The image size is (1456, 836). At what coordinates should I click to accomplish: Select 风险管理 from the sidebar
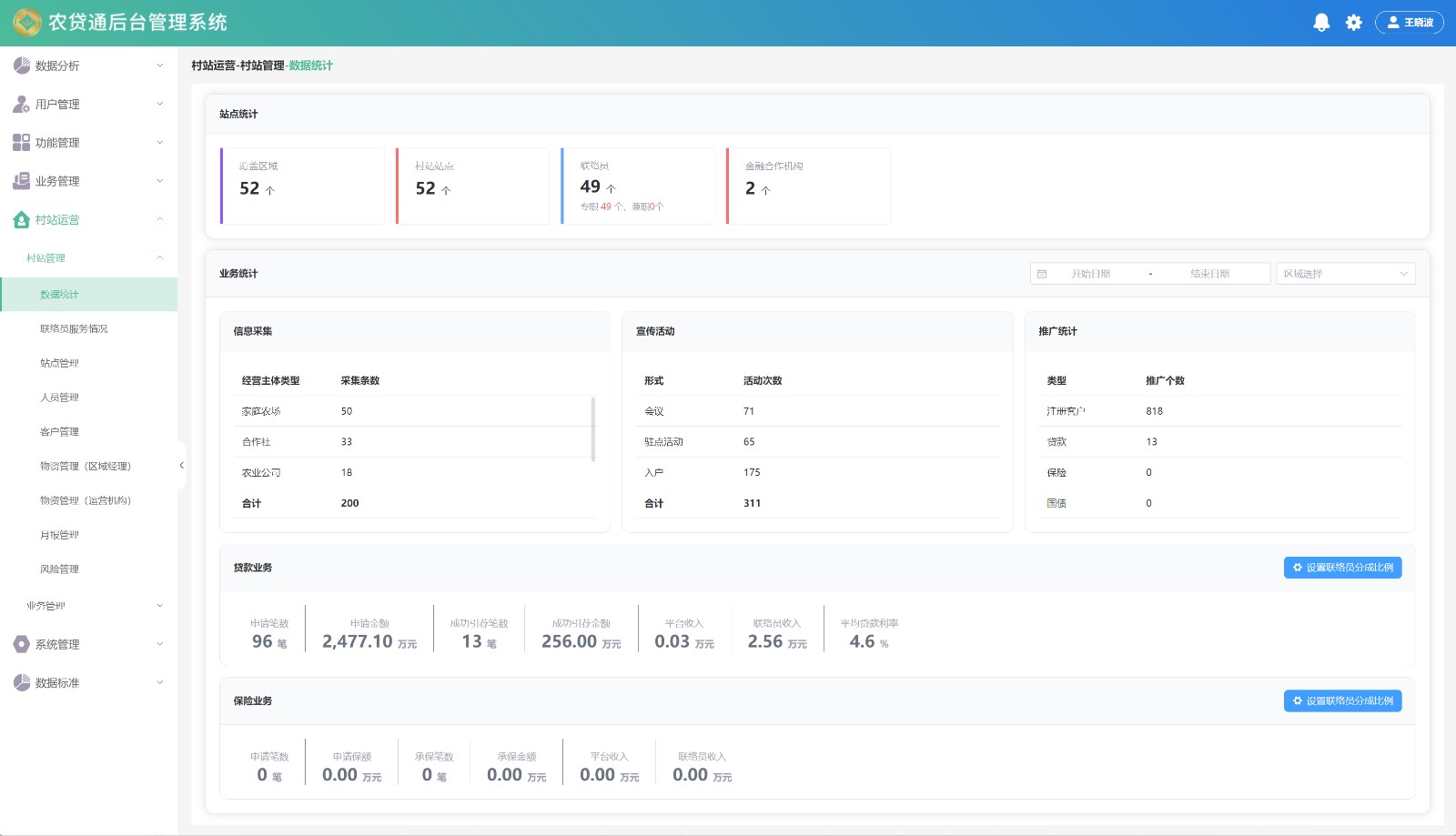59,569
